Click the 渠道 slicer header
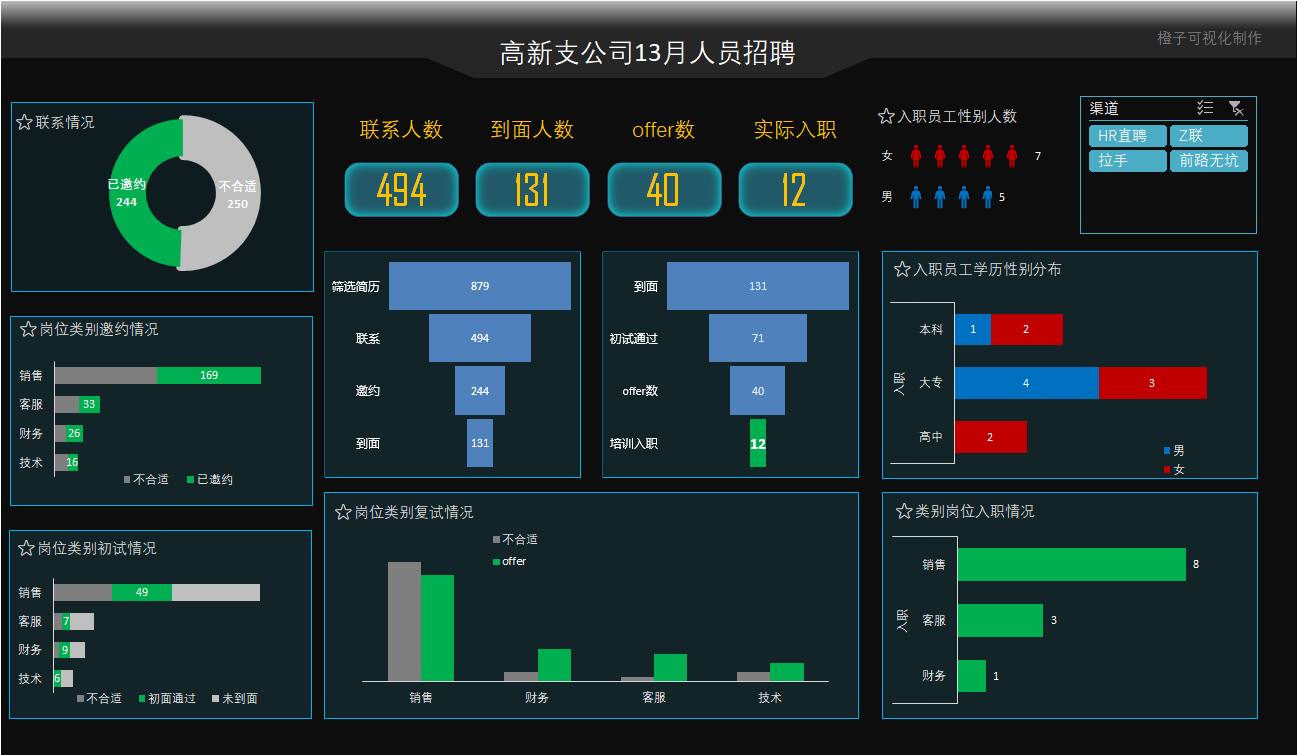This screenshot has height=755, width=1297. 1104,108
